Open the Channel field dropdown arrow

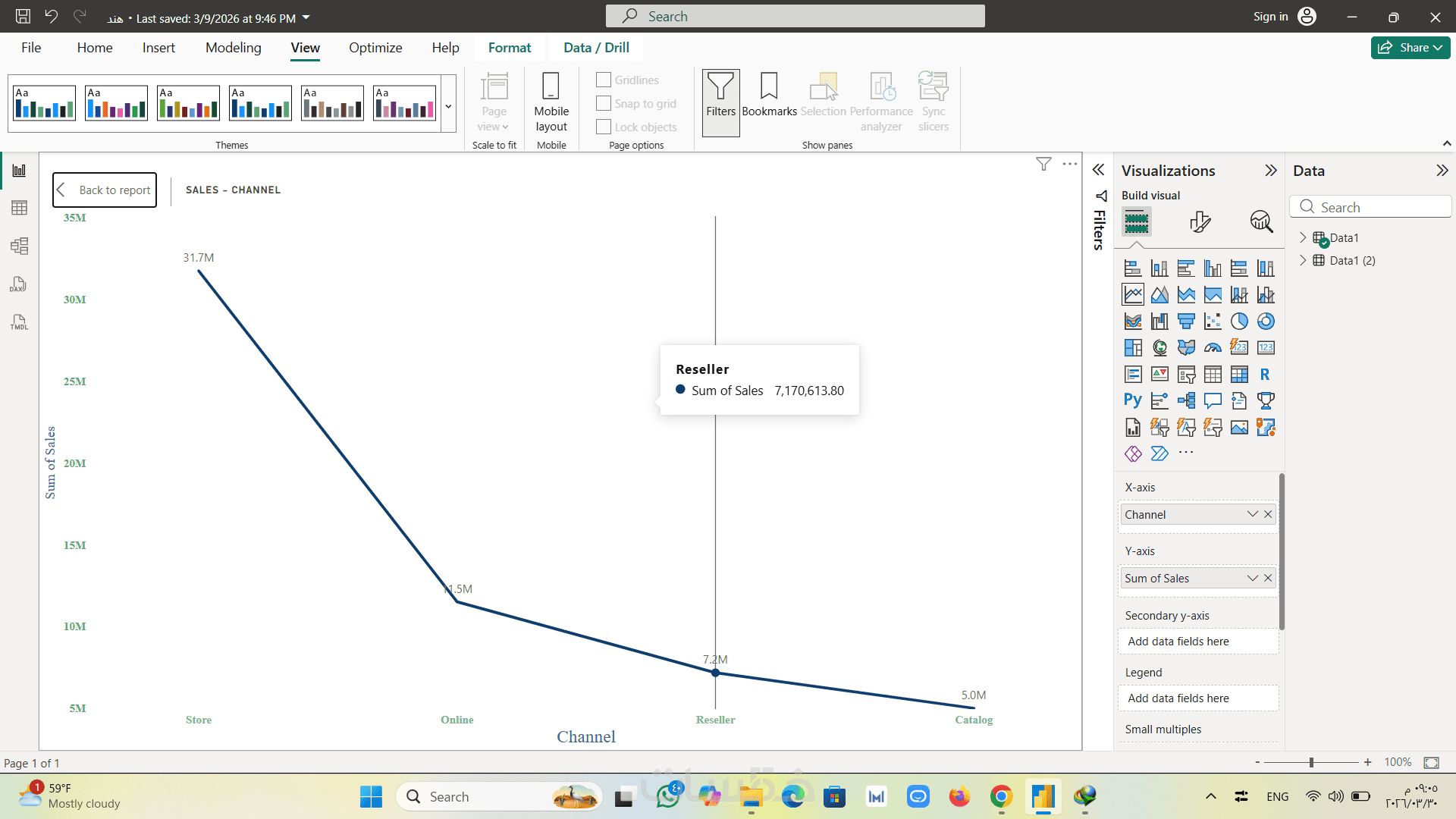click(x=1252, y=514)
